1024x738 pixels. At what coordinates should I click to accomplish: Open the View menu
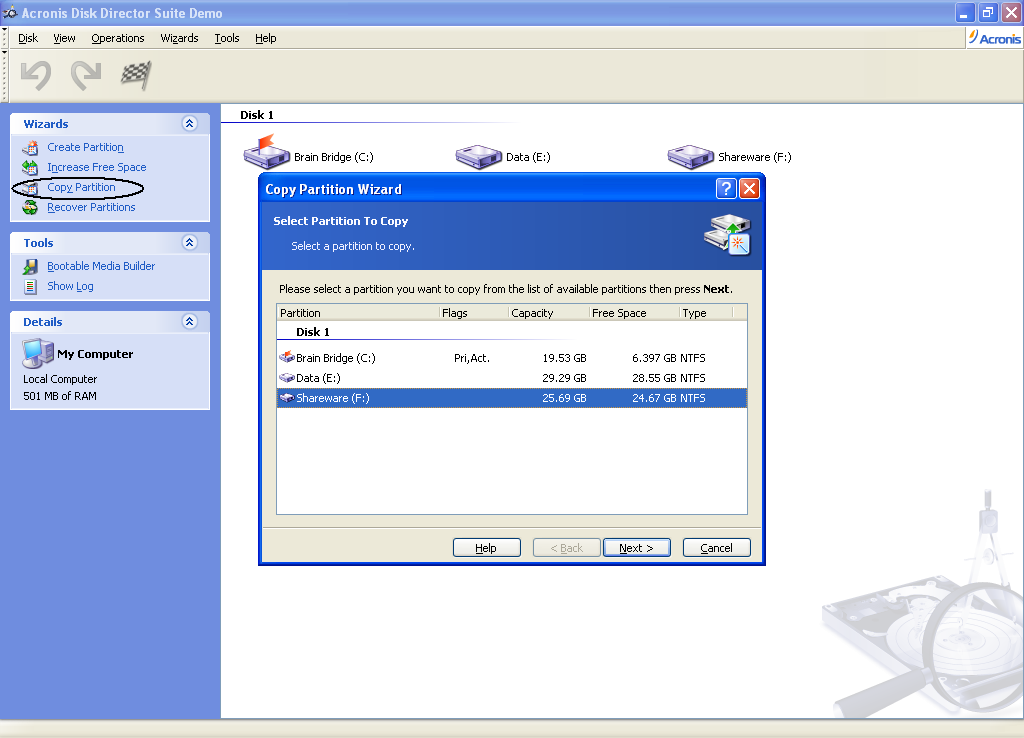64,38
